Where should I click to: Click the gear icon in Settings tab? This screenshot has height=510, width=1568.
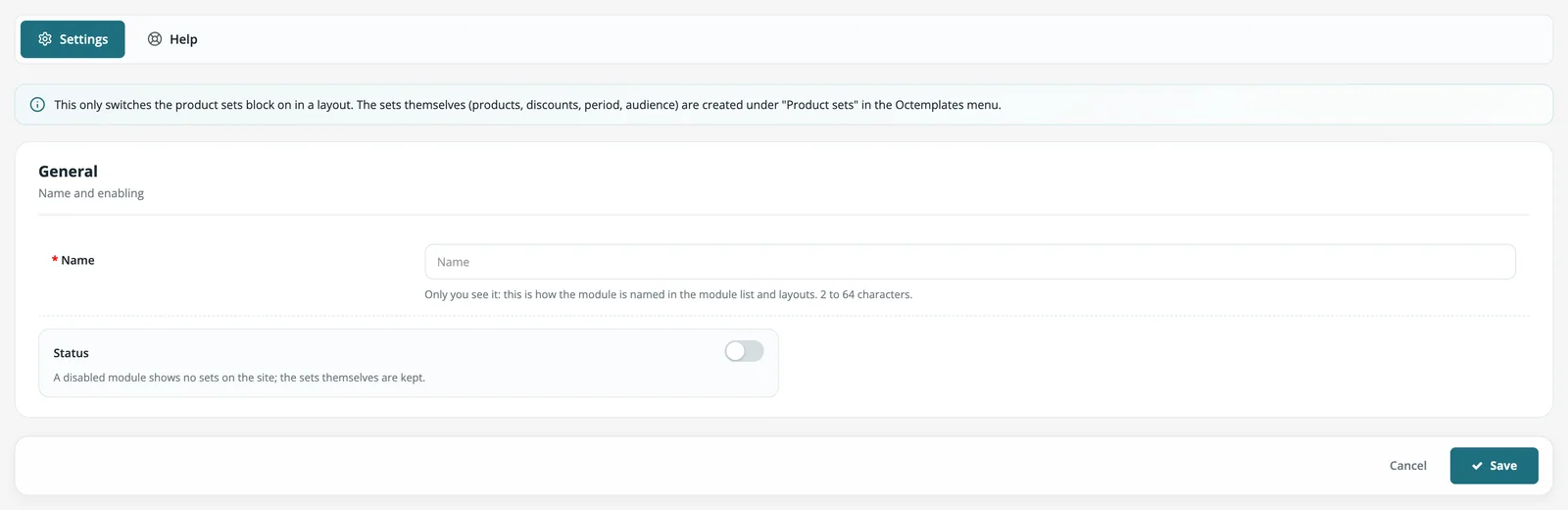[x=45, y=39]
